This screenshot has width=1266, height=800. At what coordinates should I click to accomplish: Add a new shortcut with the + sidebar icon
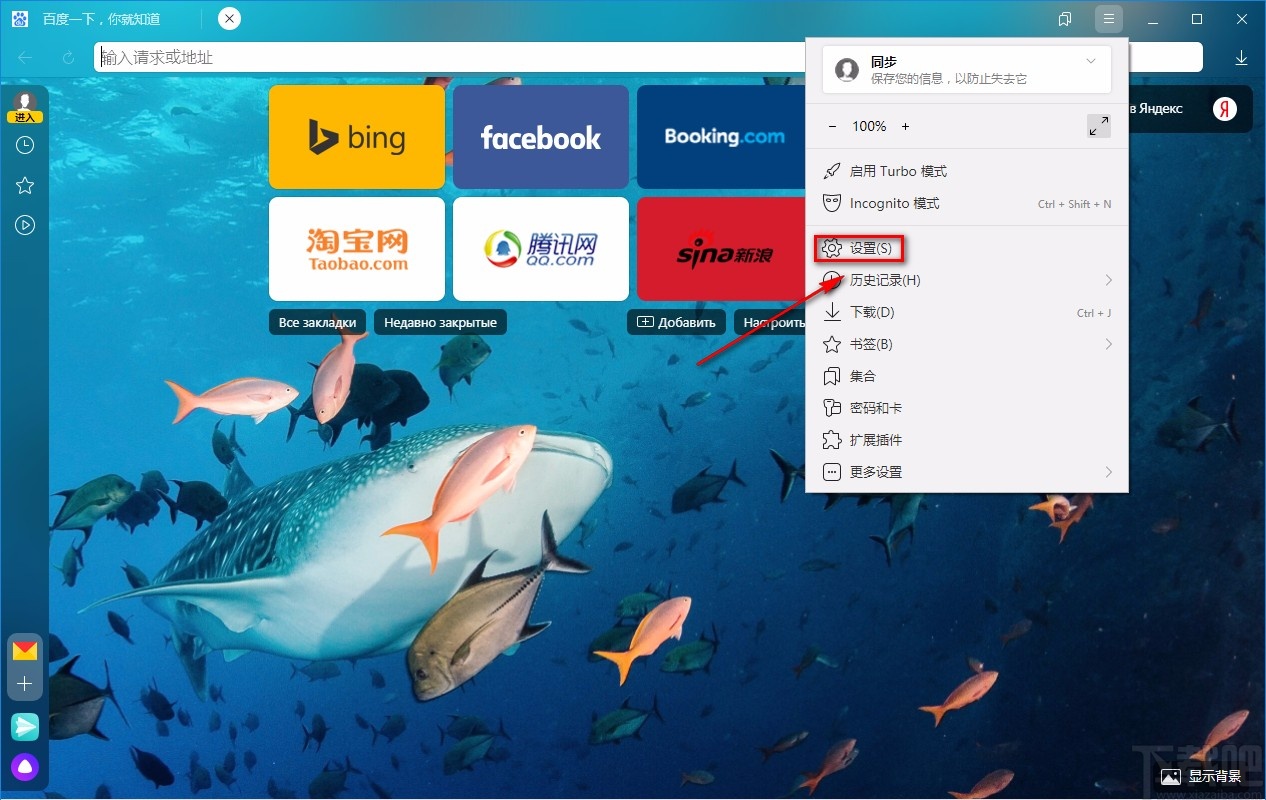(25, 684)
